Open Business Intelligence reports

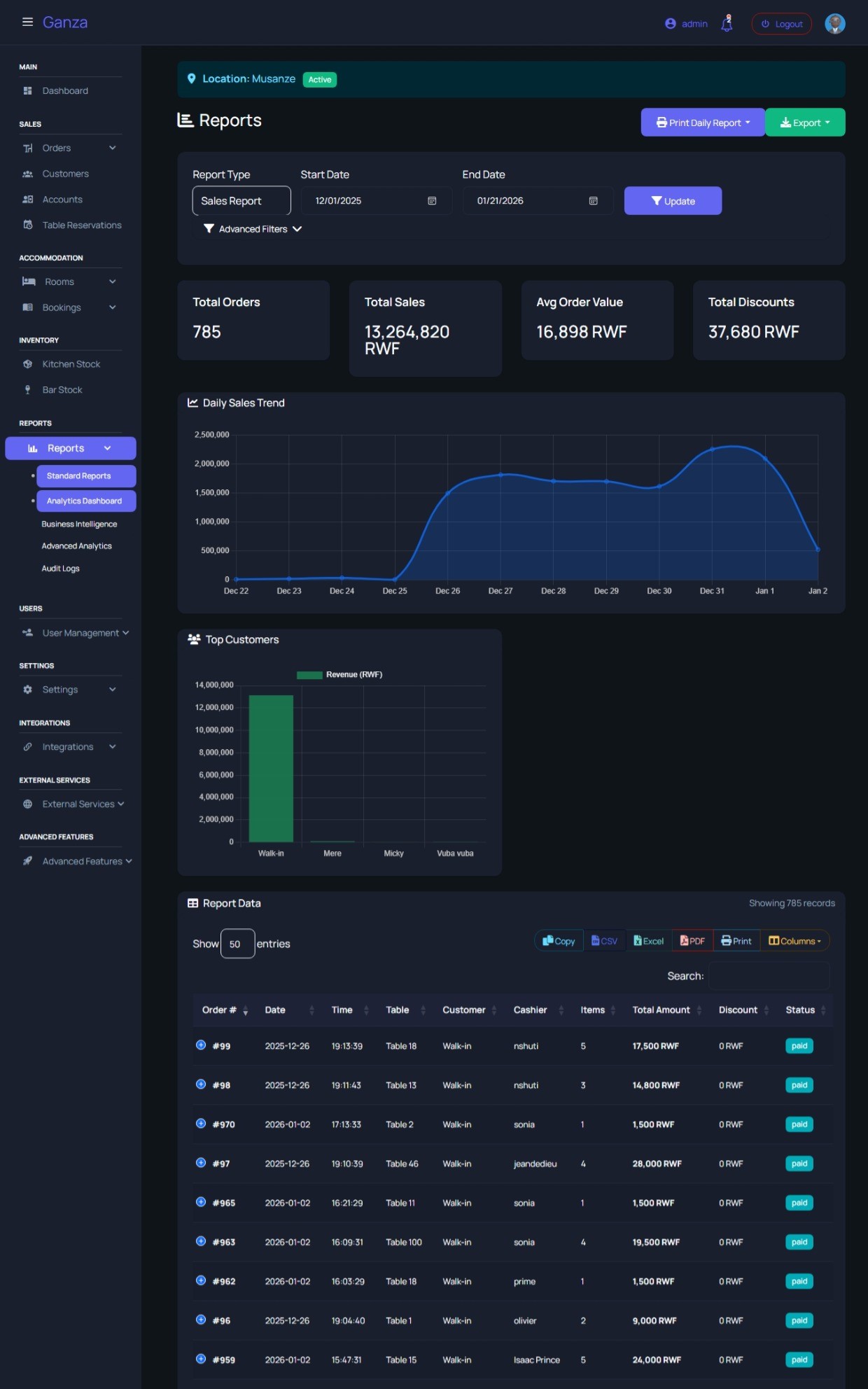(x=79, y=524)
